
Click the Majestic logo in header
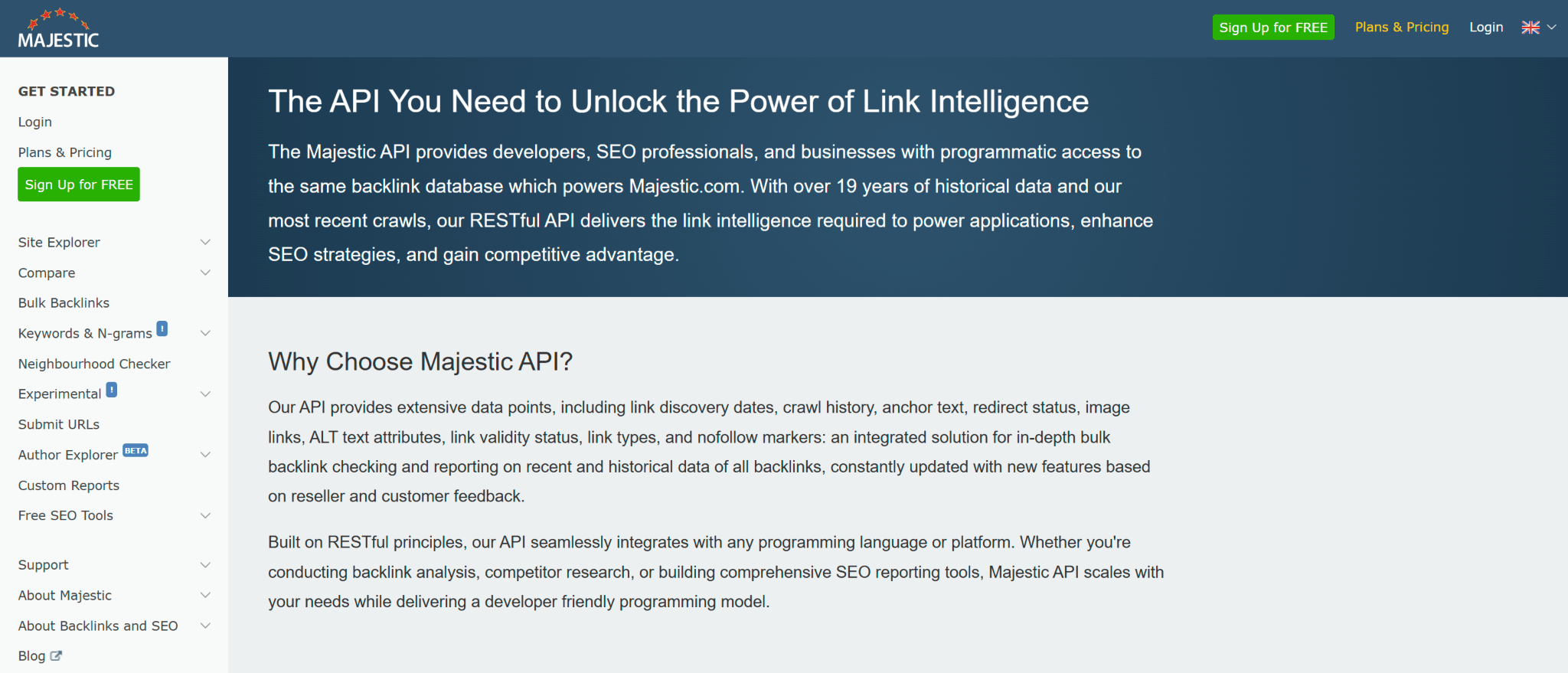(58, 28)
